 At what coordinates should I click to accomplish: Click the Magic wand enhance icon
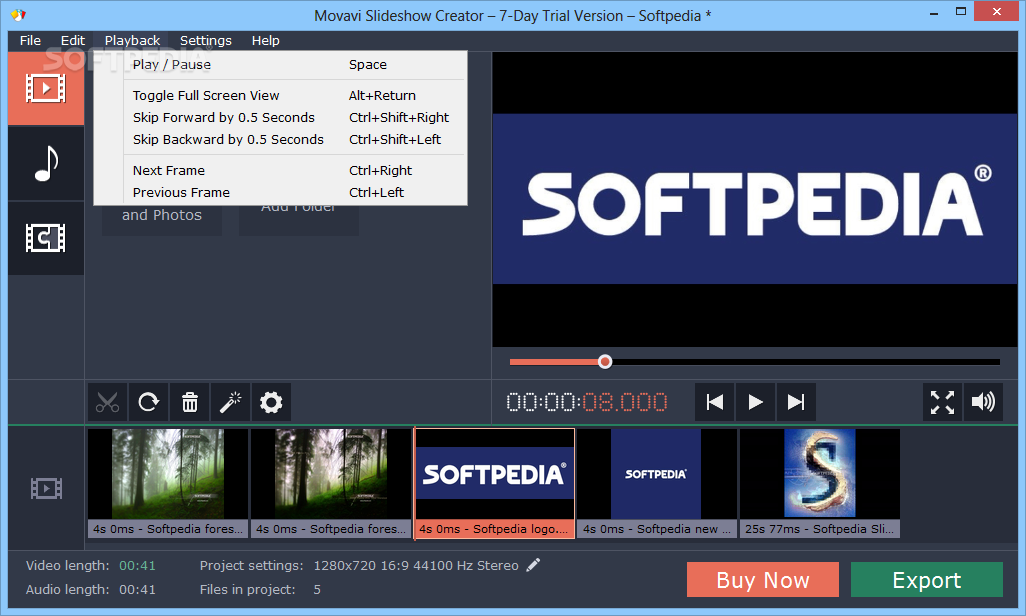pyautogui.click(x=230, y=402)
